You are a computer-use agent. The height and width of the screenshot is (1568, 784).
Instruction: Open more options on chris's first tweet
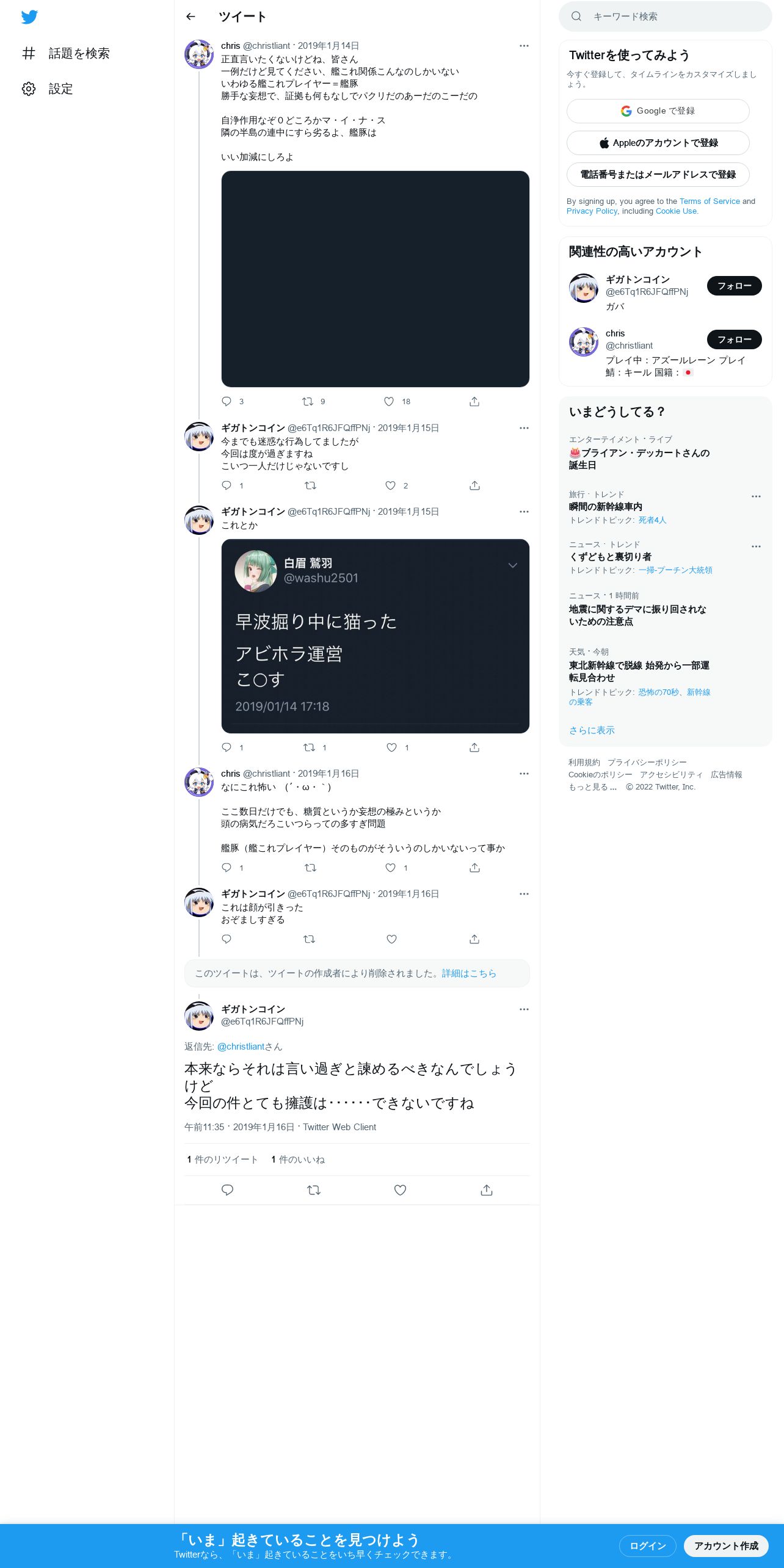point(524,46)
